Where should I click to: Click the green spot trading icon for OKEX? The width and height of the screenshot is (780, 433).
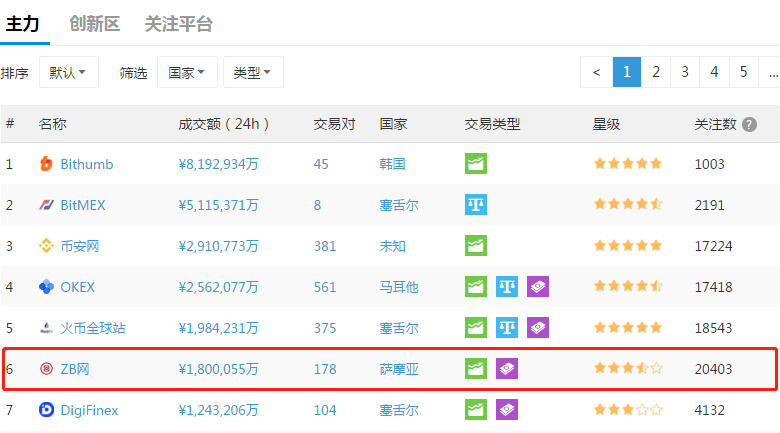pos(476,287)
